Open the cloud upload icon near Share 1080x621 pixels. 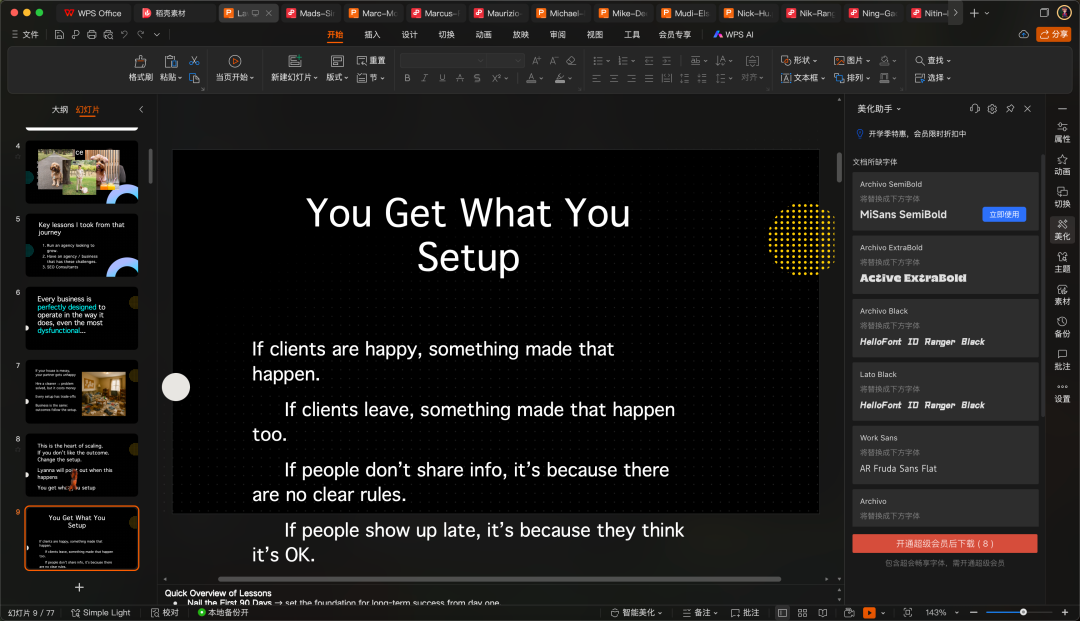point(1024,34)
